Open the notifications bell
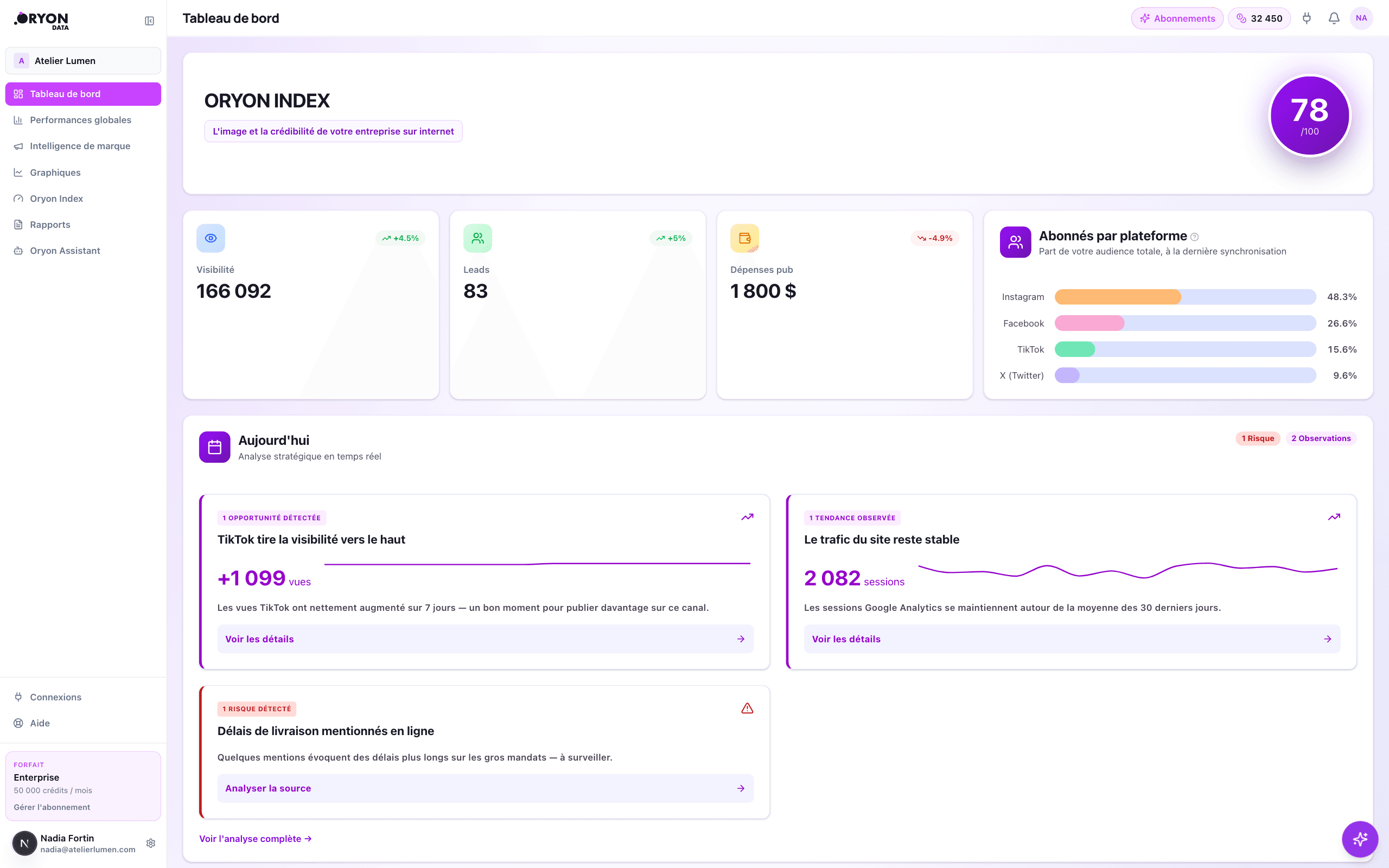Viewport: 1389px width, 868px height. (1334, 18)
